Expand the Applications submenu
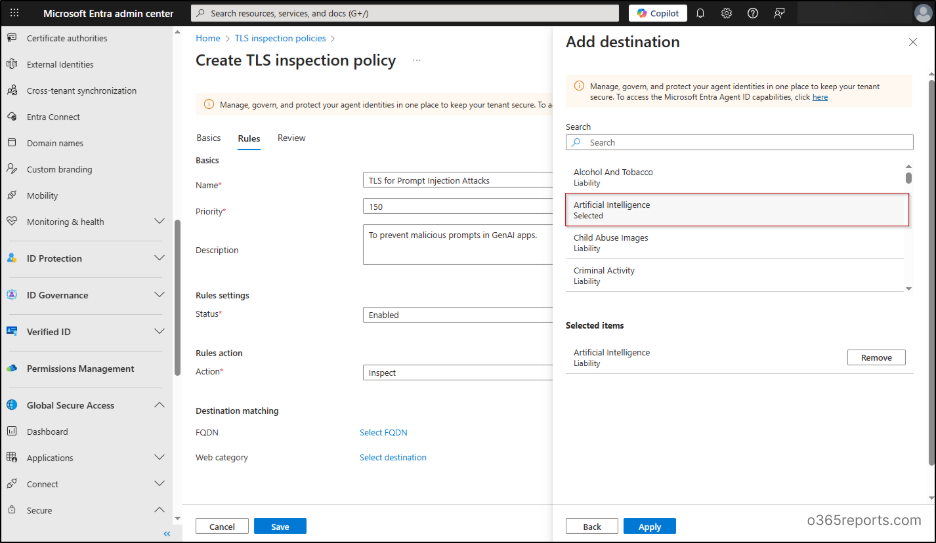 coord(159,457)
